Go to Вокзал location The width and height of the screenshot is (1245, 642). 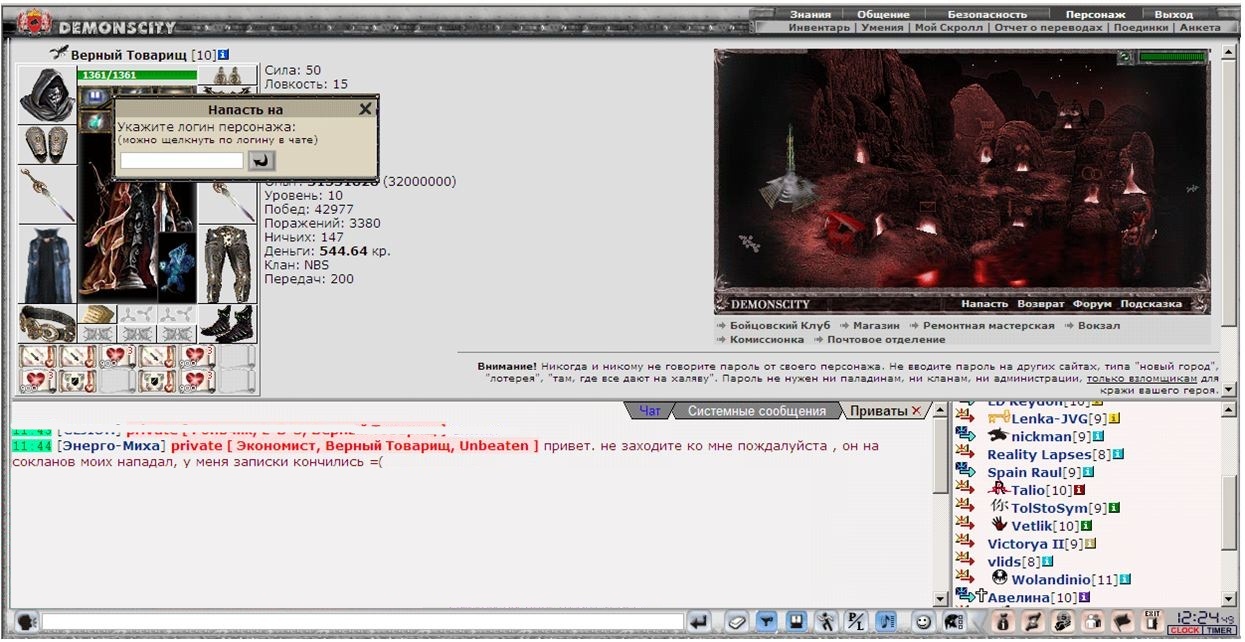[1098, 325]
